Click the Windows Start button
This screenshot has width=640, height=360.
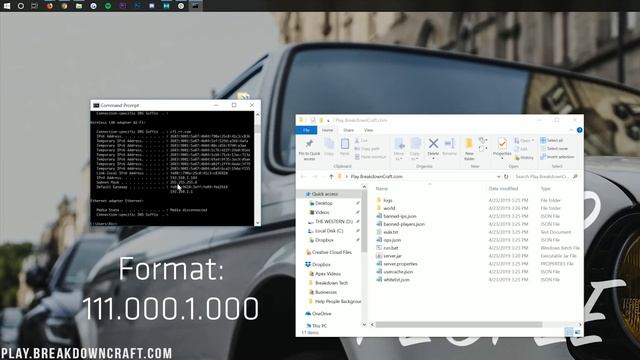(x=7, y=6)
